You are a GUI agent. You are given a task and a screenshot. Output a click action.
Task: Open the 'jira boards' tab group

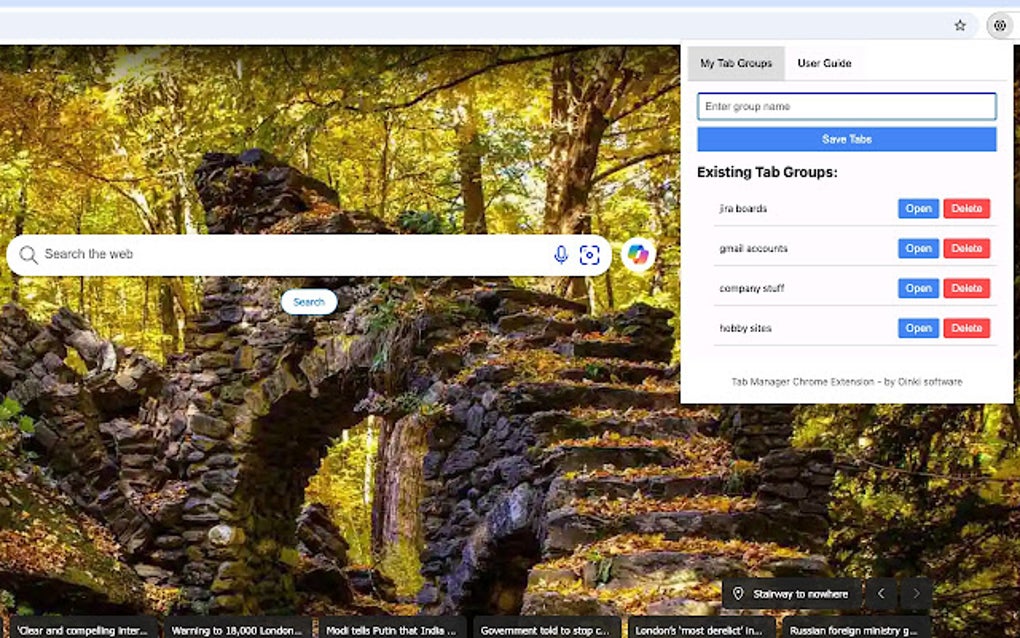click(x=917, y=208)
